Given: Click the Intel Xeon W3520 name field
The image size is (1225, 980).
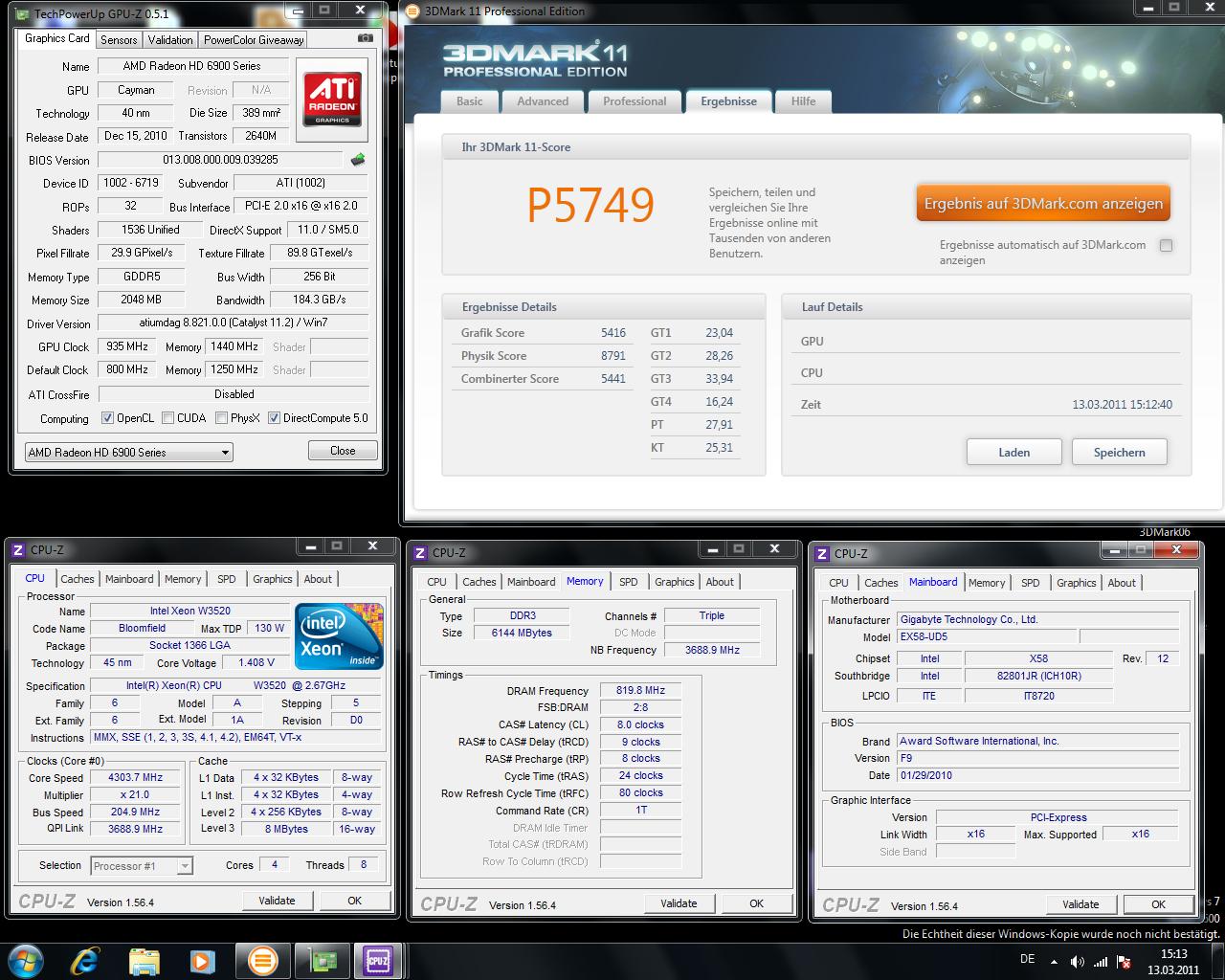Looking at the screenshot, I should 189,611.
